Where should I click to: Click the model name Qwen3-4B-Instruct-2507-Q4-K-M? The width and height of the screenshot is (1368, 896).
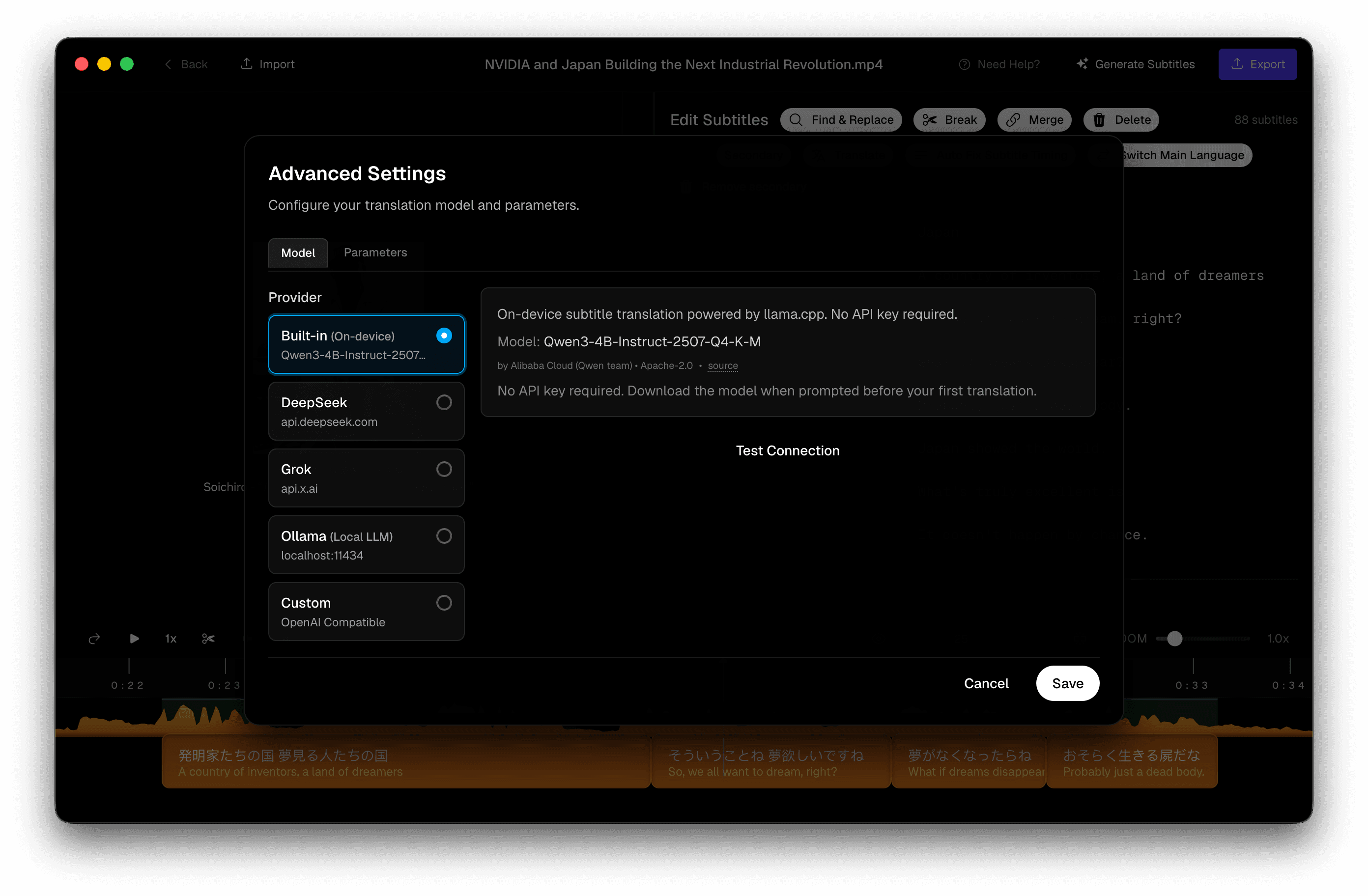click(x=652, y=341)
